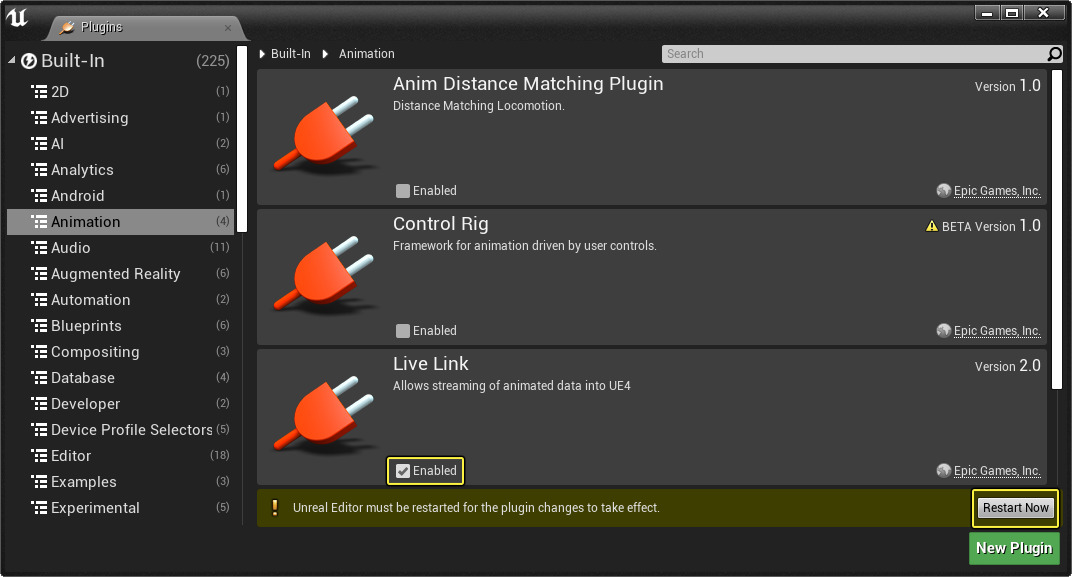Select the Editor category
1072x577 pixels.
pos(71,456)
